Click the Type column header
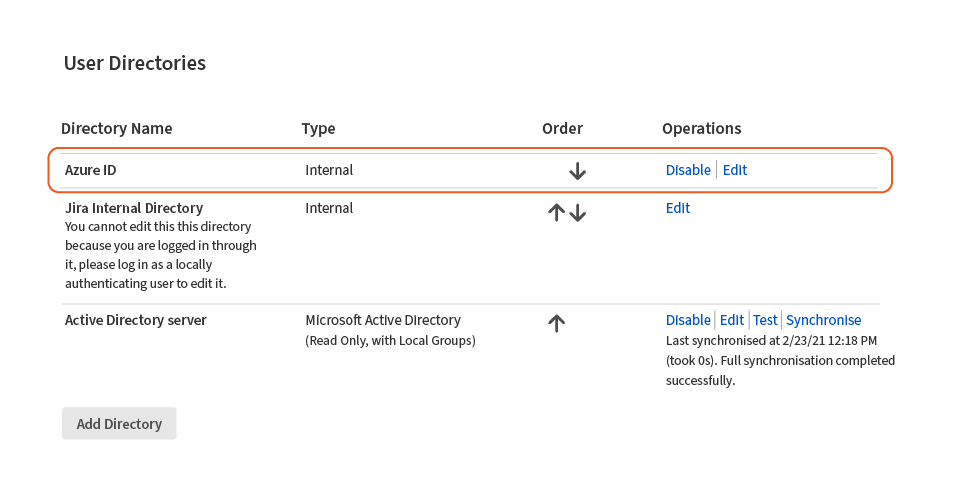The width and height of the screenshot is (955, 495). click(318, 128)
